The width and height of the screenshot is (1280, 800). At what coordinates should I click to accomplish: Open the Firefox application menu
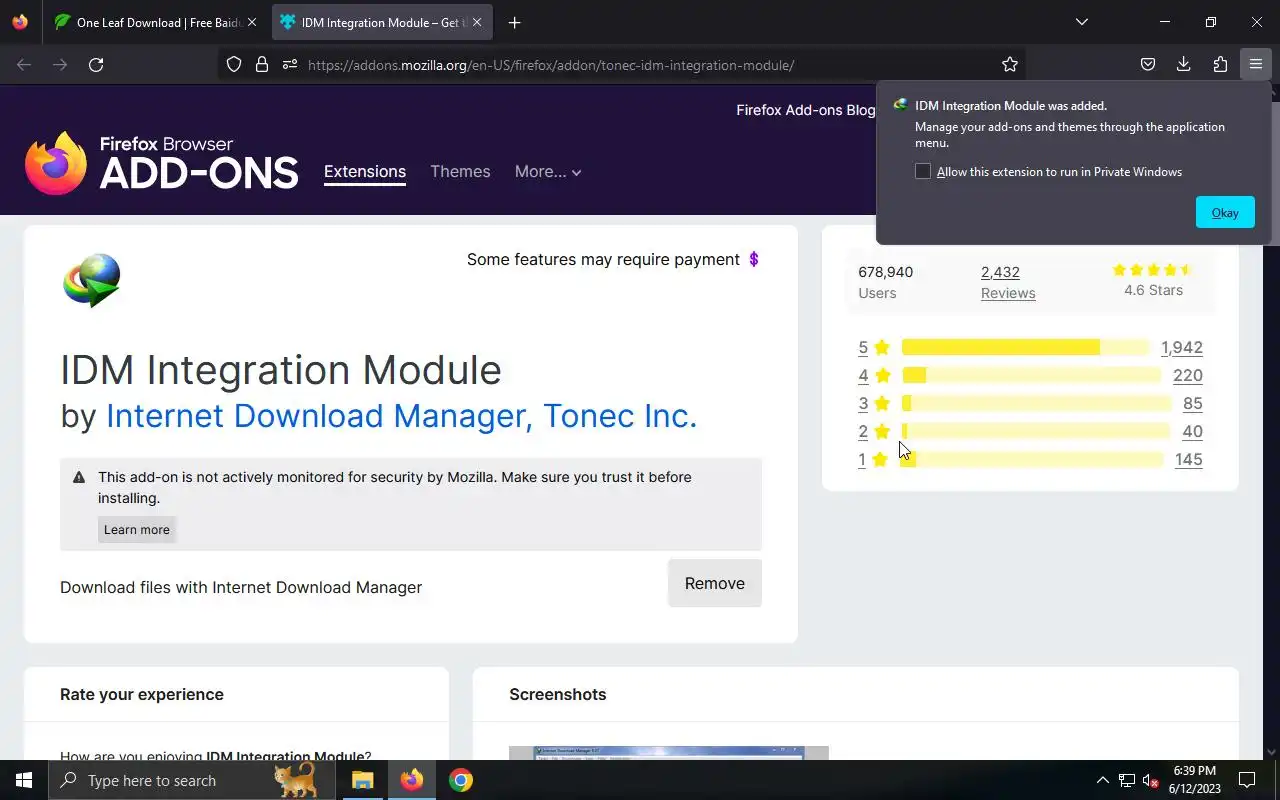[1256, 64]
